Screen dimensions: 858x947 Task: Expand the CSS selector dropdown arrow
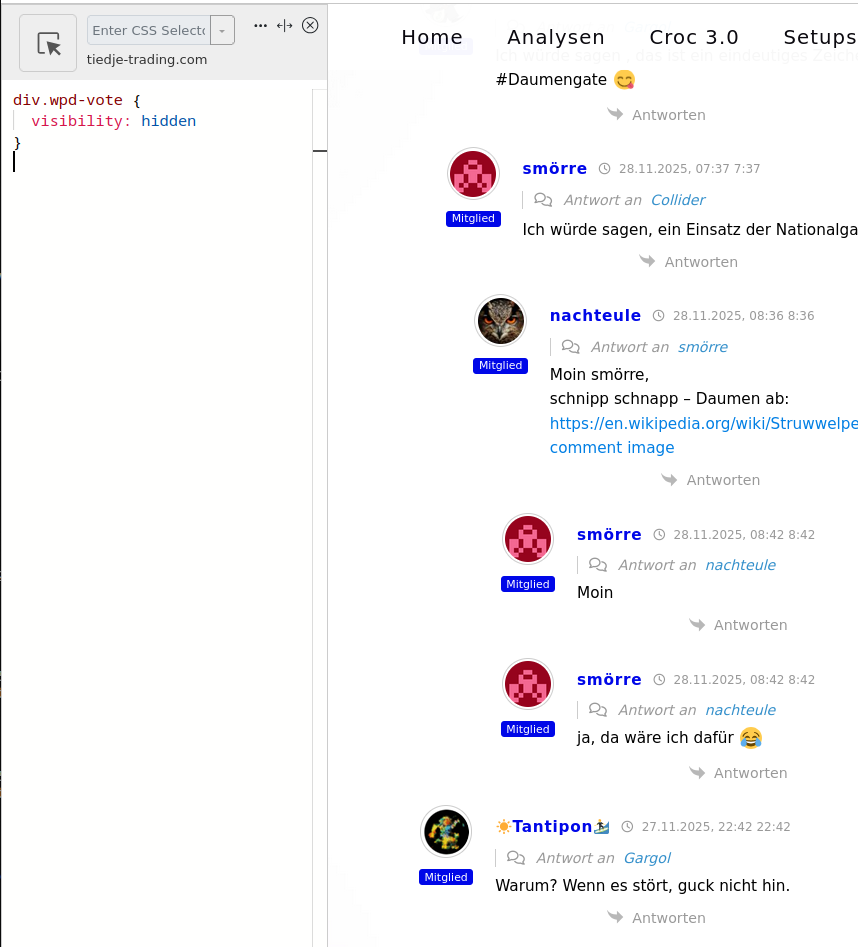pos(222,30)
